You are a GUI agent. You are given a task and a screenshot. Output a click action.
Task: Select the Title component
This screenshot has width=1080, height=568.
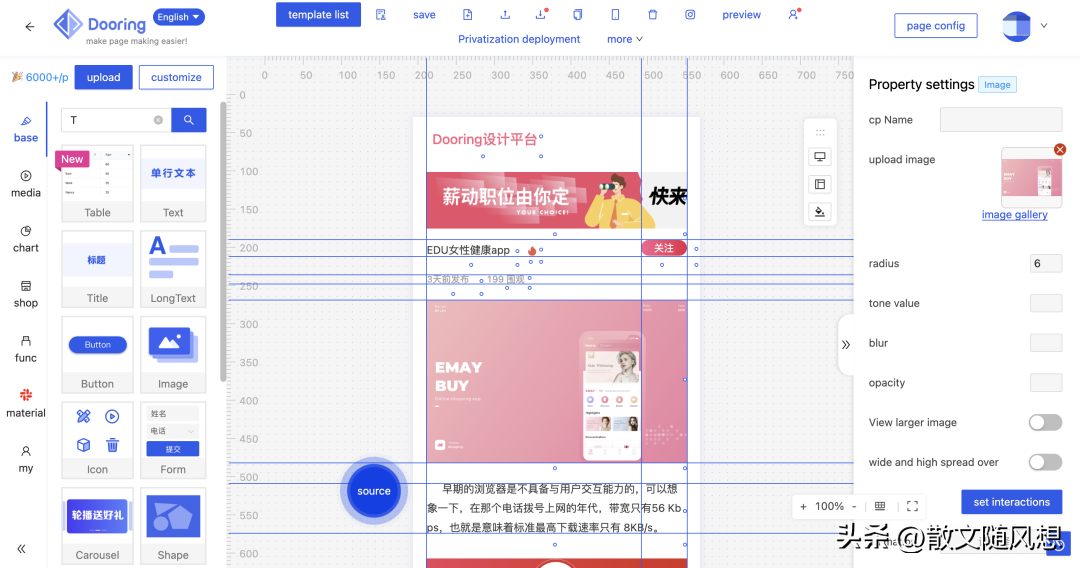point(97,269)
